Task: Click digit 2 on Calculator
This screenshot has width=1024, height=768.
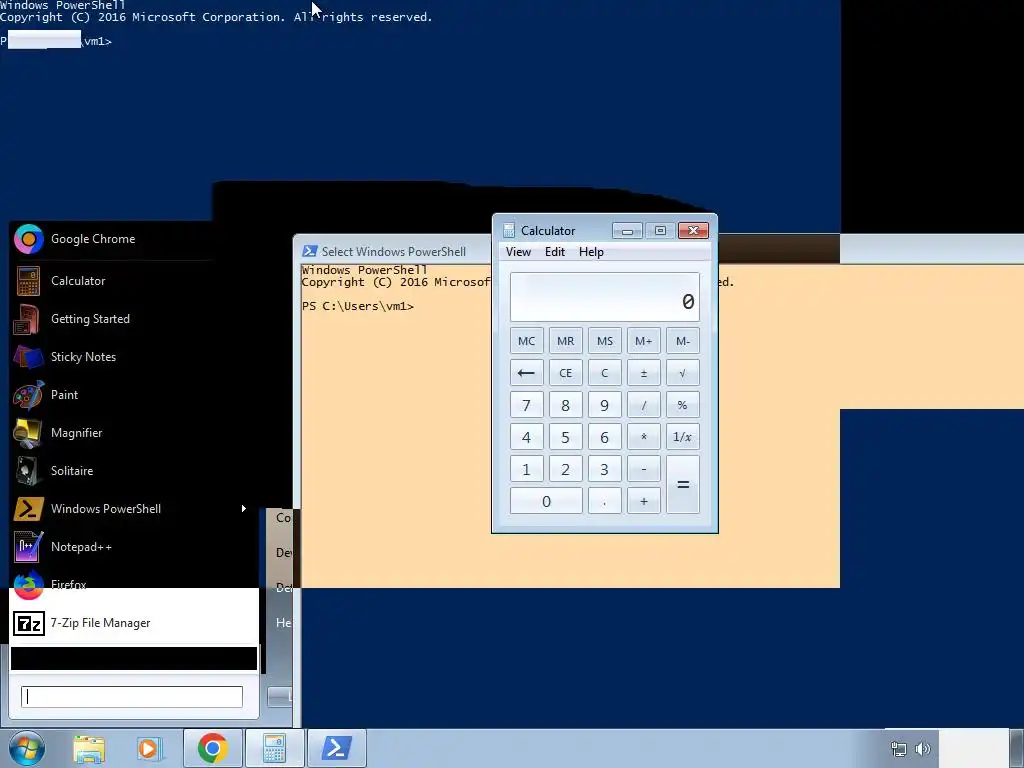Action: coord(566,469)
